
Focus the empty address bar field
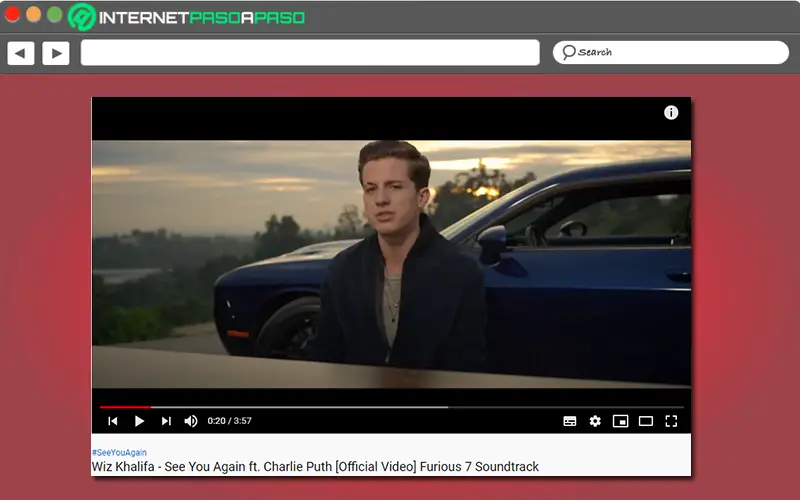tap(310, 53)
